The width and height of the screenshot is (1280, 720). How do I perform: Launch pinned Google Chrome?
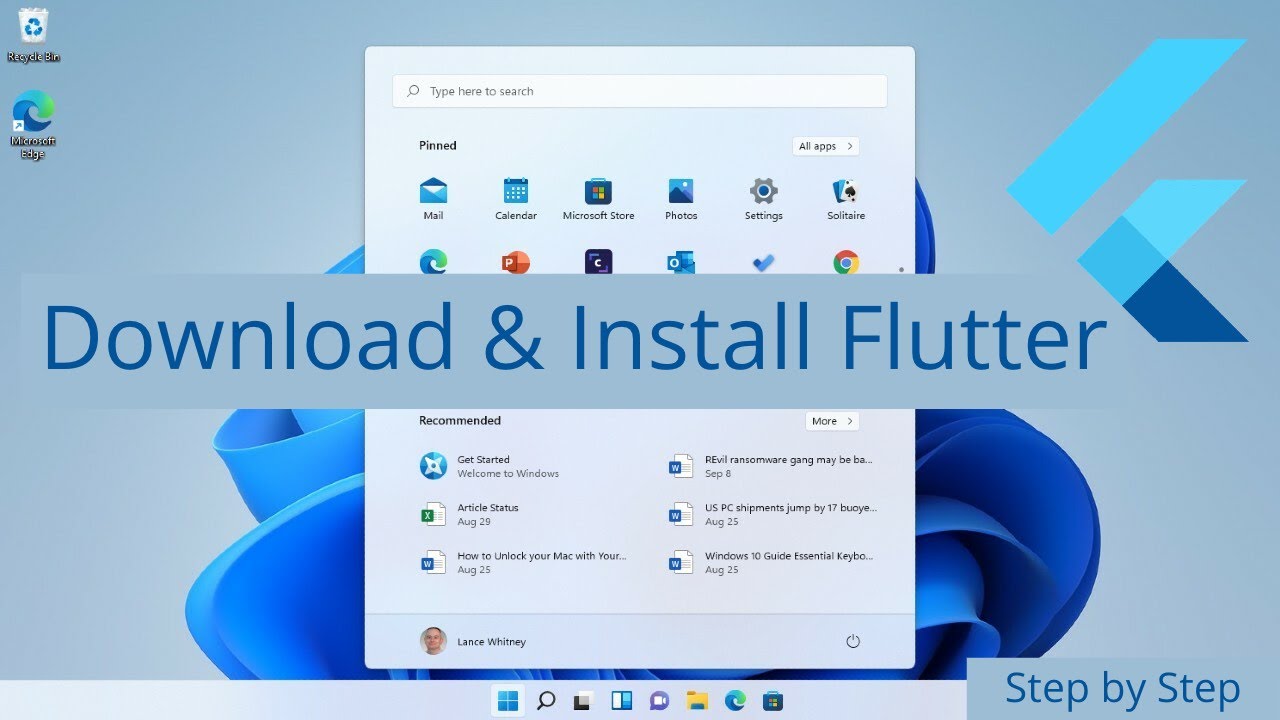click(846, 262)
